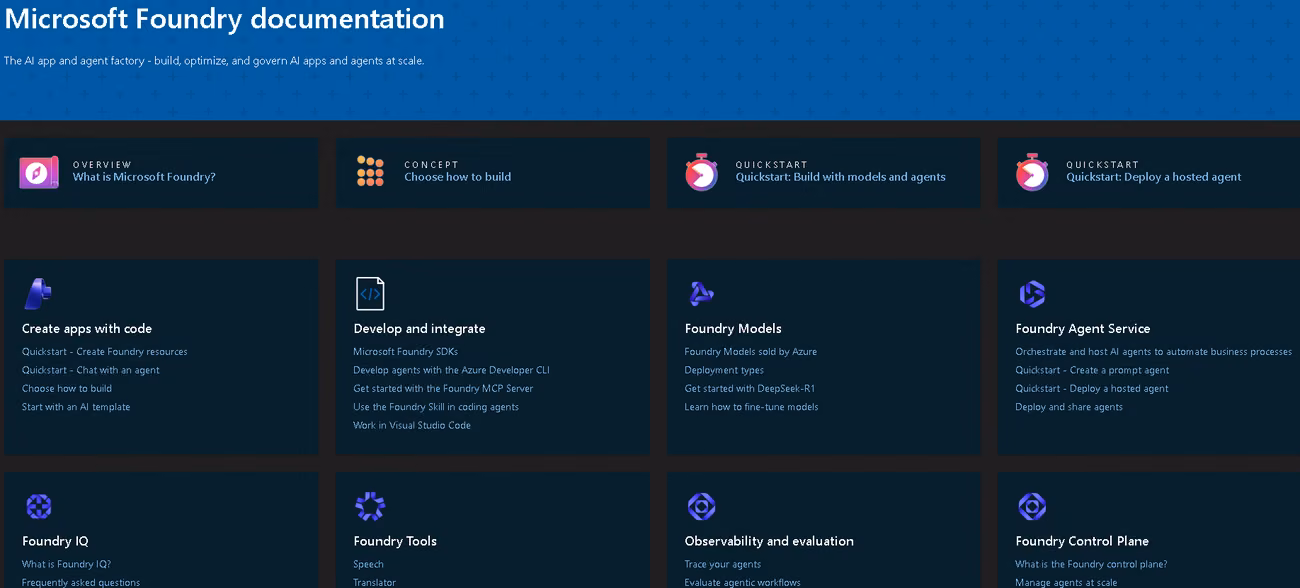Click the Foundry Models icon
1300x588 pixels.
pos(701,294)
